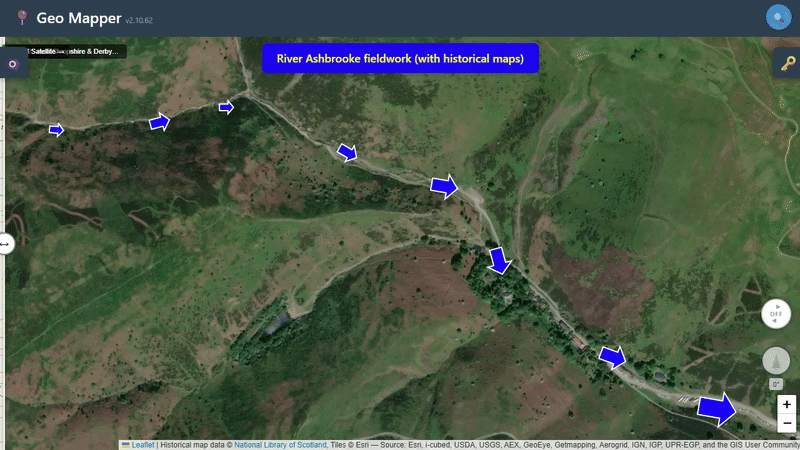
Task: Open the search tool in header
Action: tap(778, 17)
